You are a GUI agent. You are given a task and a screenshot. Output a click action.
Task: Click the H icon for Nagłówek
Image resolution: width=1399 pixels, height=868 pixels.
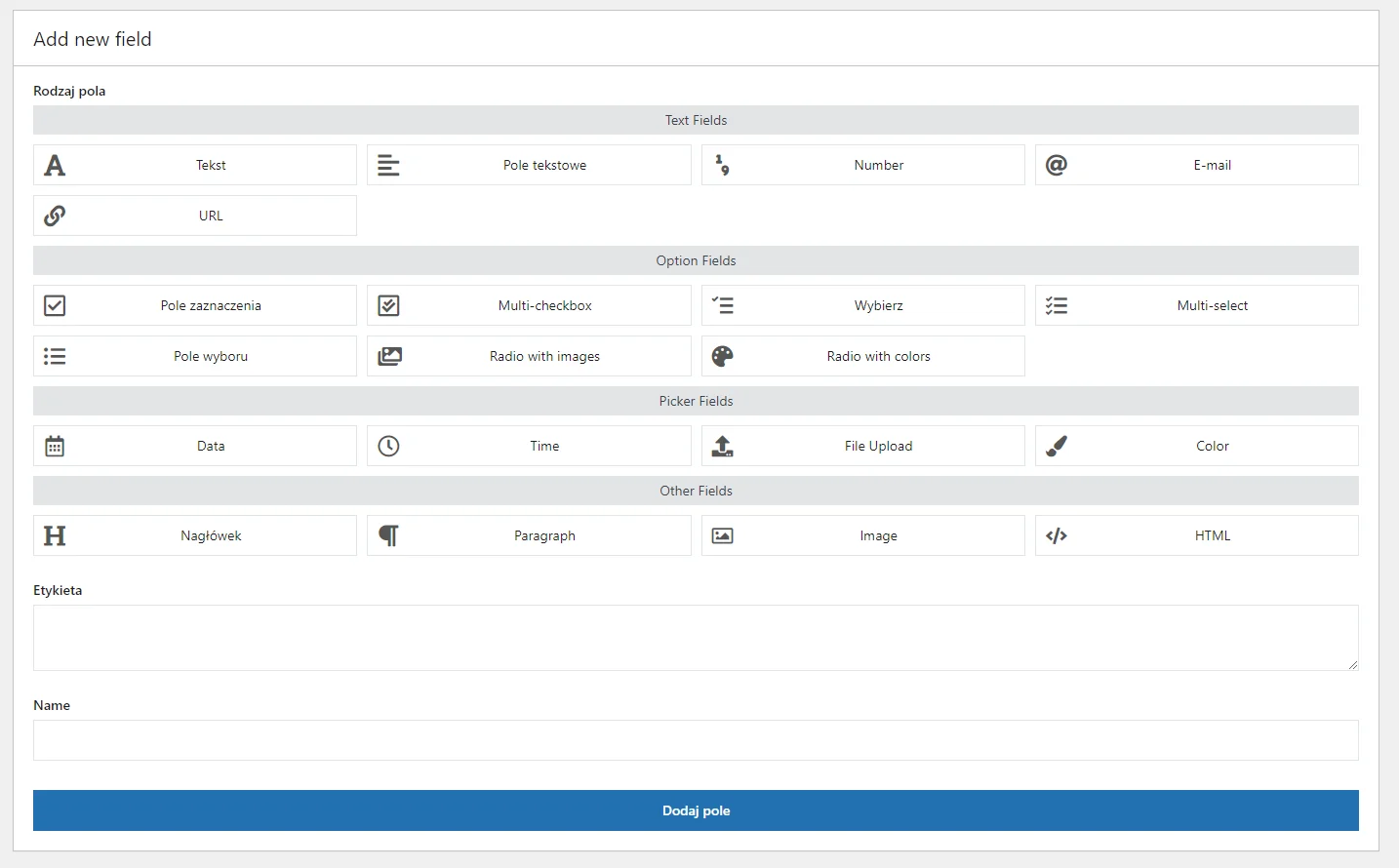point(55,536)
